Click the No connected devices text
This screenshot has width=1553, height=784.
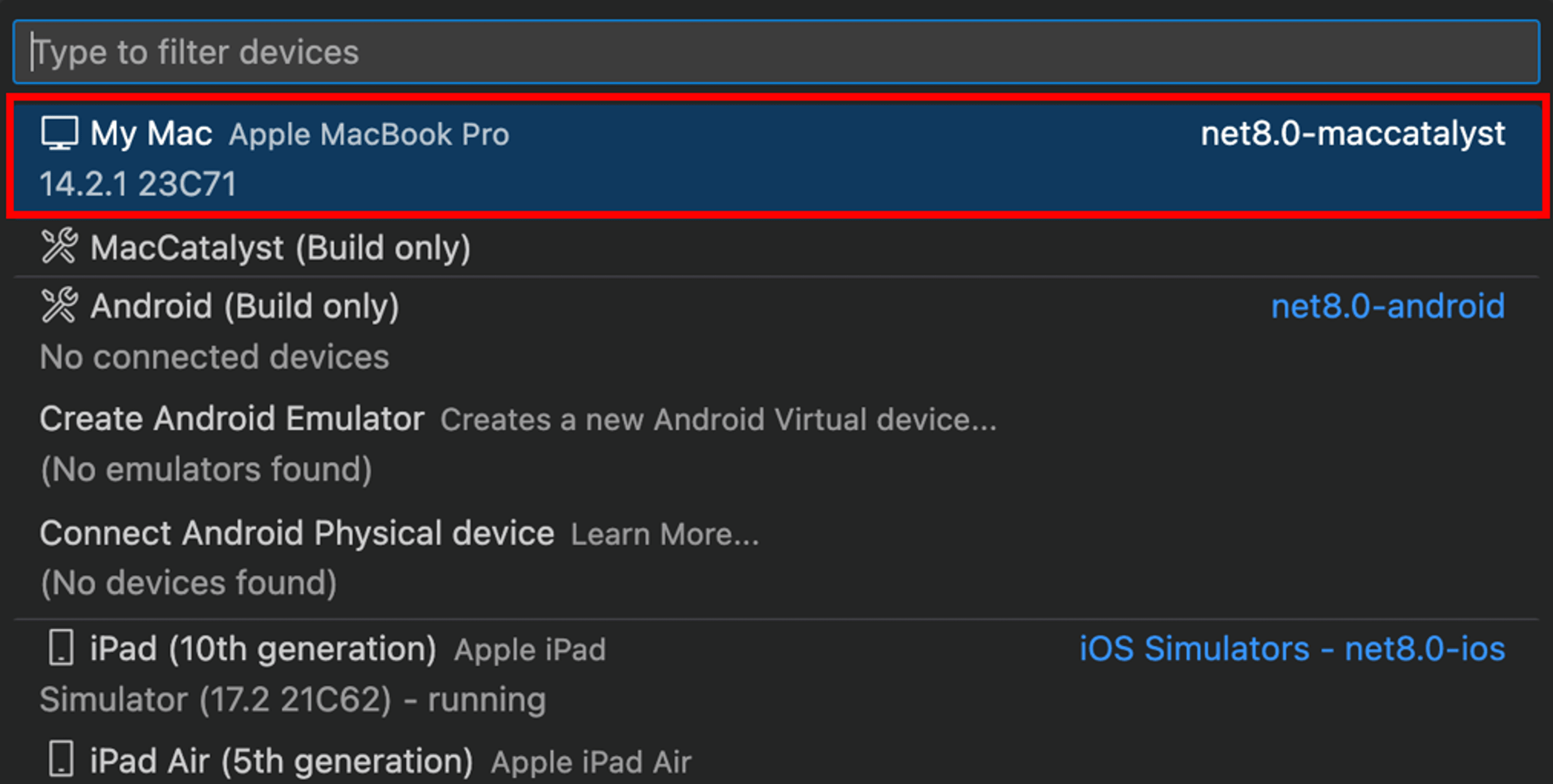(x=214, y=357)
